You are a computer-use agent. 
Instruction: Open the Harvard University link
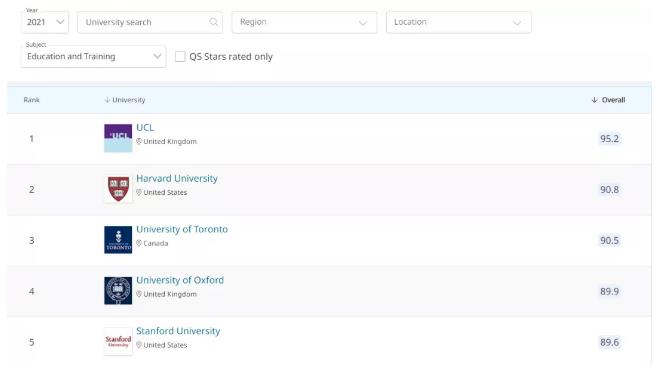177,178
